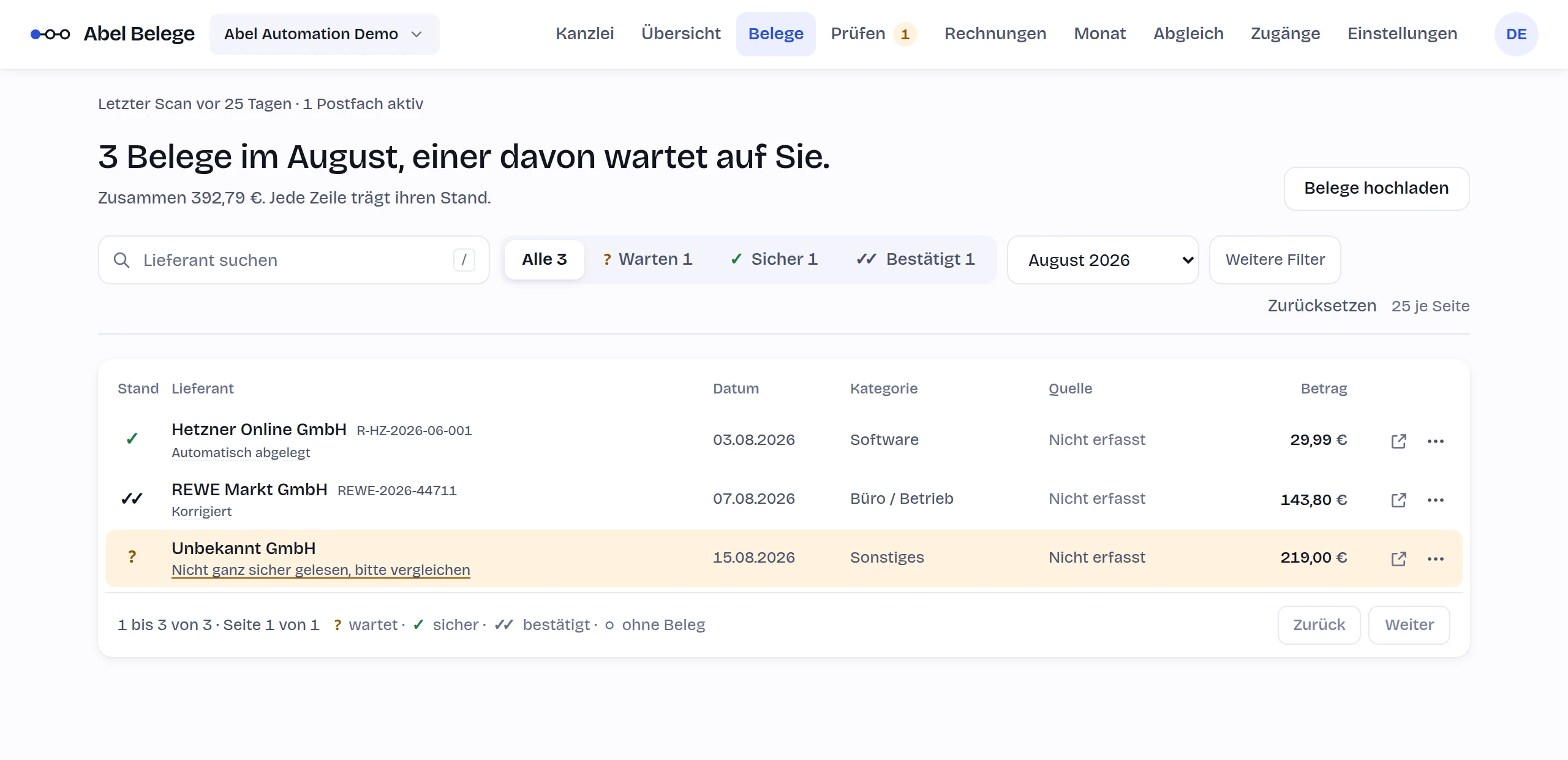Open the Zugänge tab

(x=1285, y=34)
